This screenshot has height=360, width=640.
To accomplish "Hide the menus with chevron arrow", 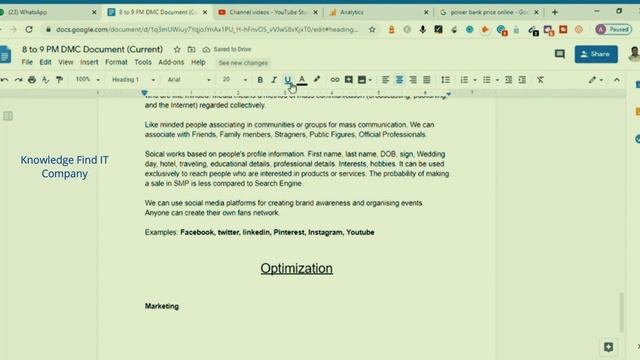I will click(617, 80).
